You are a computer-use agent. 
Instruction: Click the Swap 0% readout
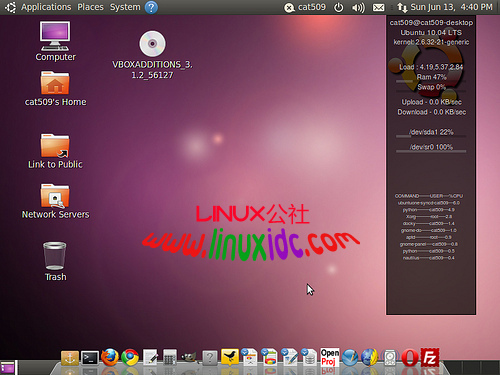[x=431, y=87]
